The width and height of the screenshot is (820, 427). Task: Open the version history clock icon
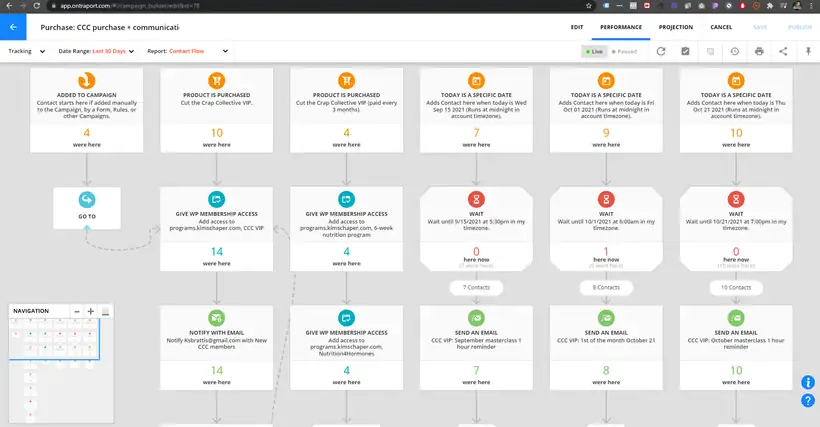(735, 51)
